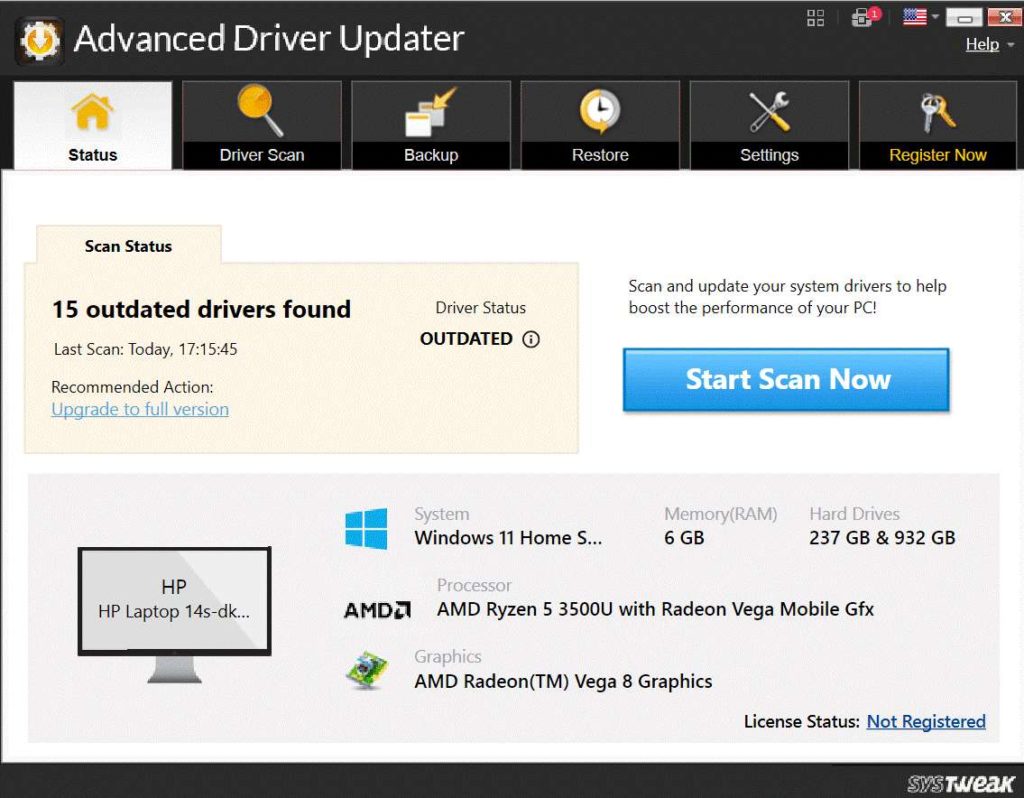Close the Advanced Driver Updater window
Viewport: 1024px width, 798px height.
click(1006, 17)
